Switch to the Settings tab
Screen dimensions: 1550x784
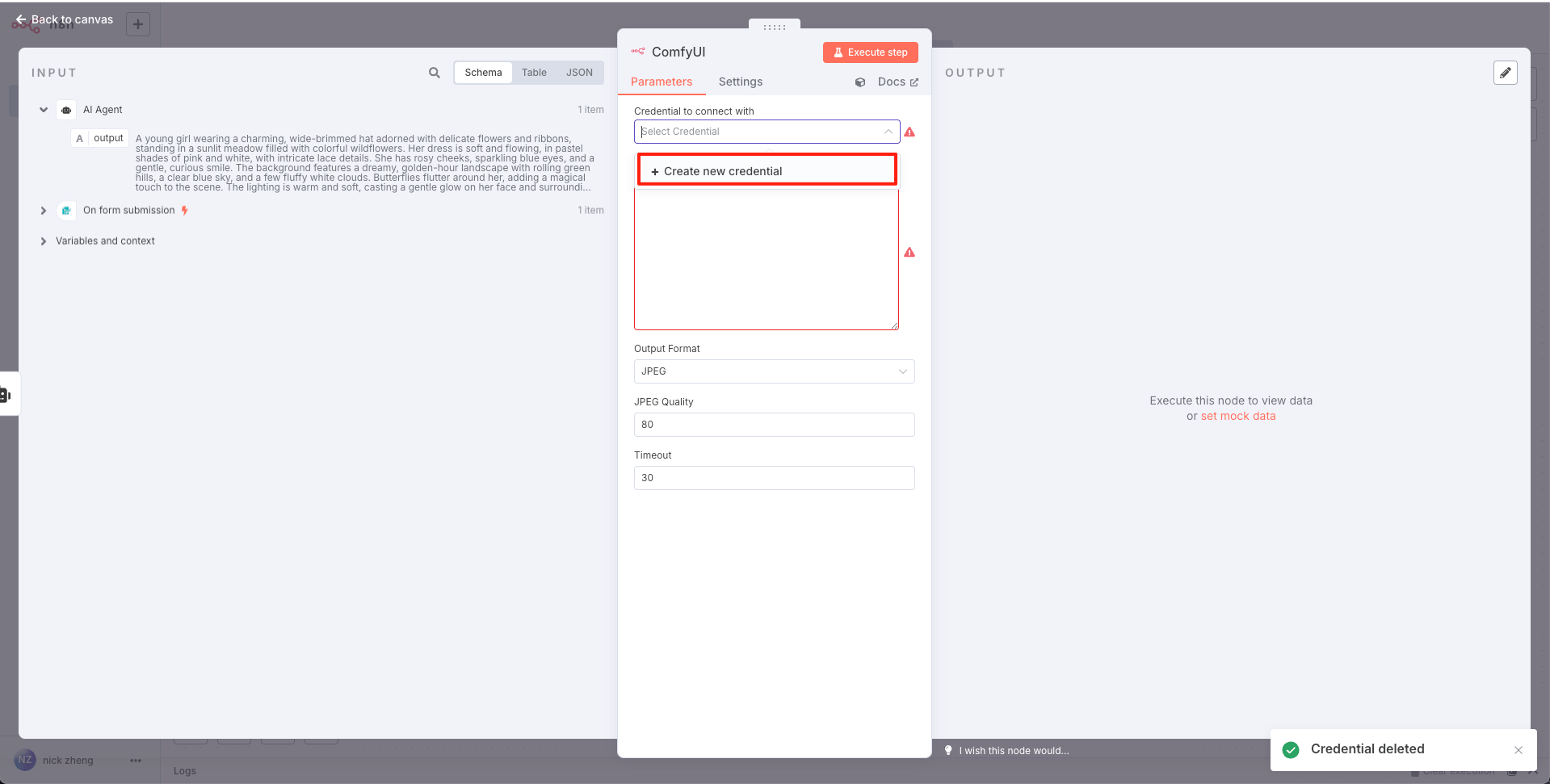pyautogui.click(x=741, y=82)
